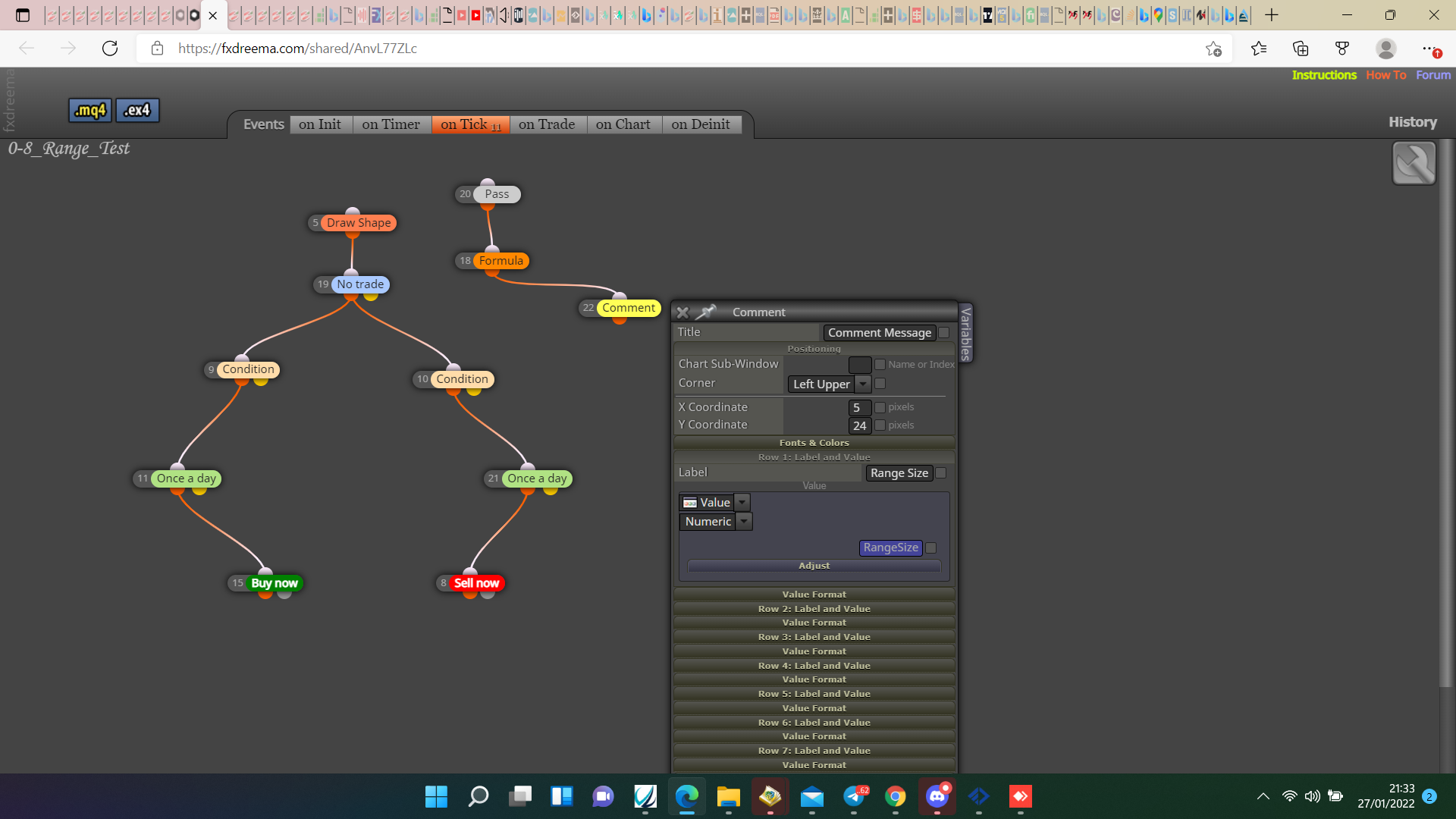The width and height of the screenshot is (1456, 819).
Task: Open the Mail app from taskbar
Action: (812, 796)
